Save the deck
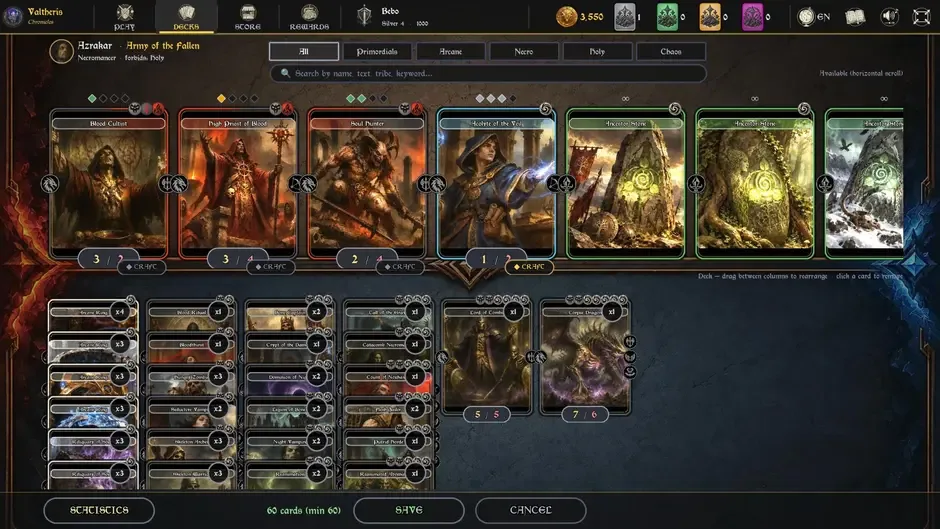Image resolution: width=940 pixels, height=529 pixels. [409, 510]
